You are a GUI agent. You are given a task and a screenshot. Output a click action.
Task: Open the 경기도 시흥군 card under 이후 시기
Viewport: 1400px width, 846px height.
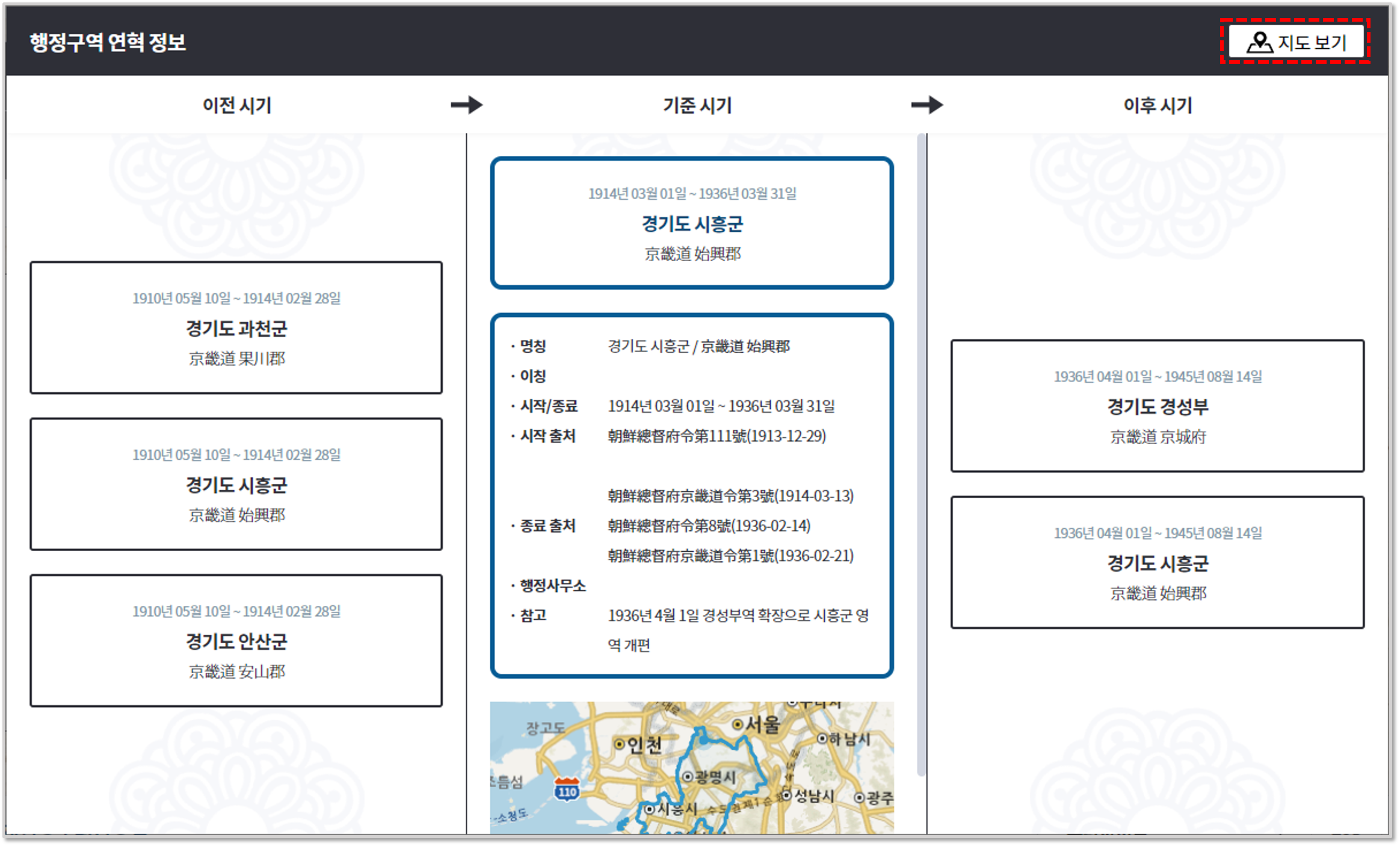pos(1158,563)
